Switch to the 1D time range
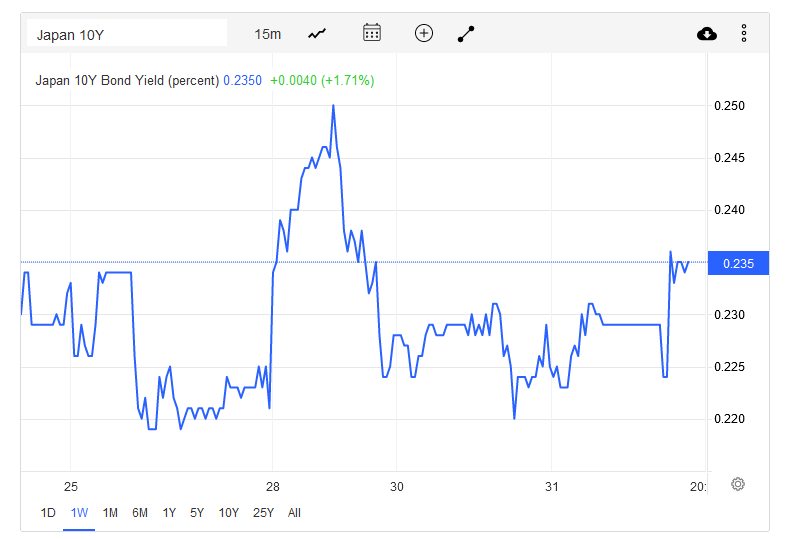 48,513
